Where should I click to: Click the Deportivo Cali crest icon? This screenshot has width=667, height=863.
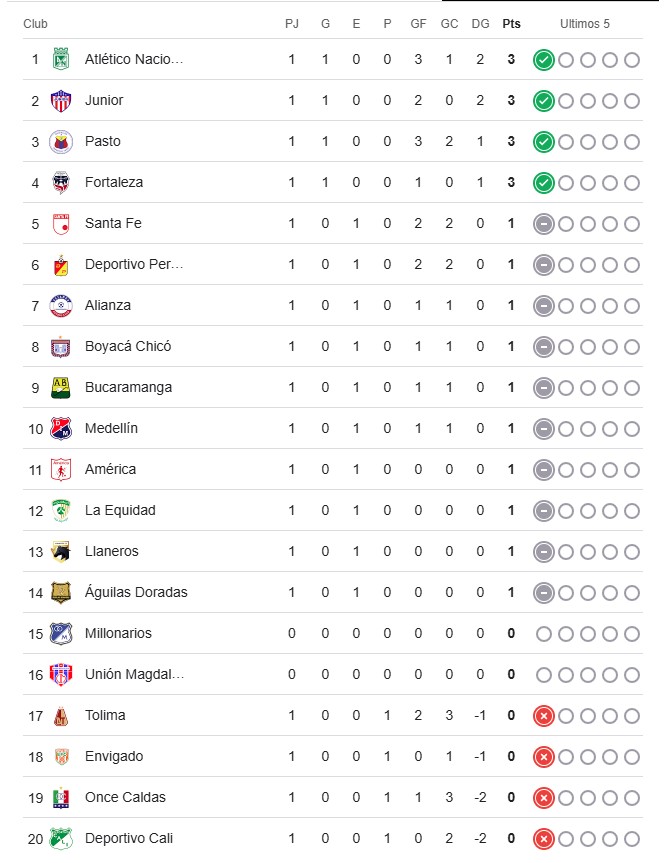click(61, 838)
